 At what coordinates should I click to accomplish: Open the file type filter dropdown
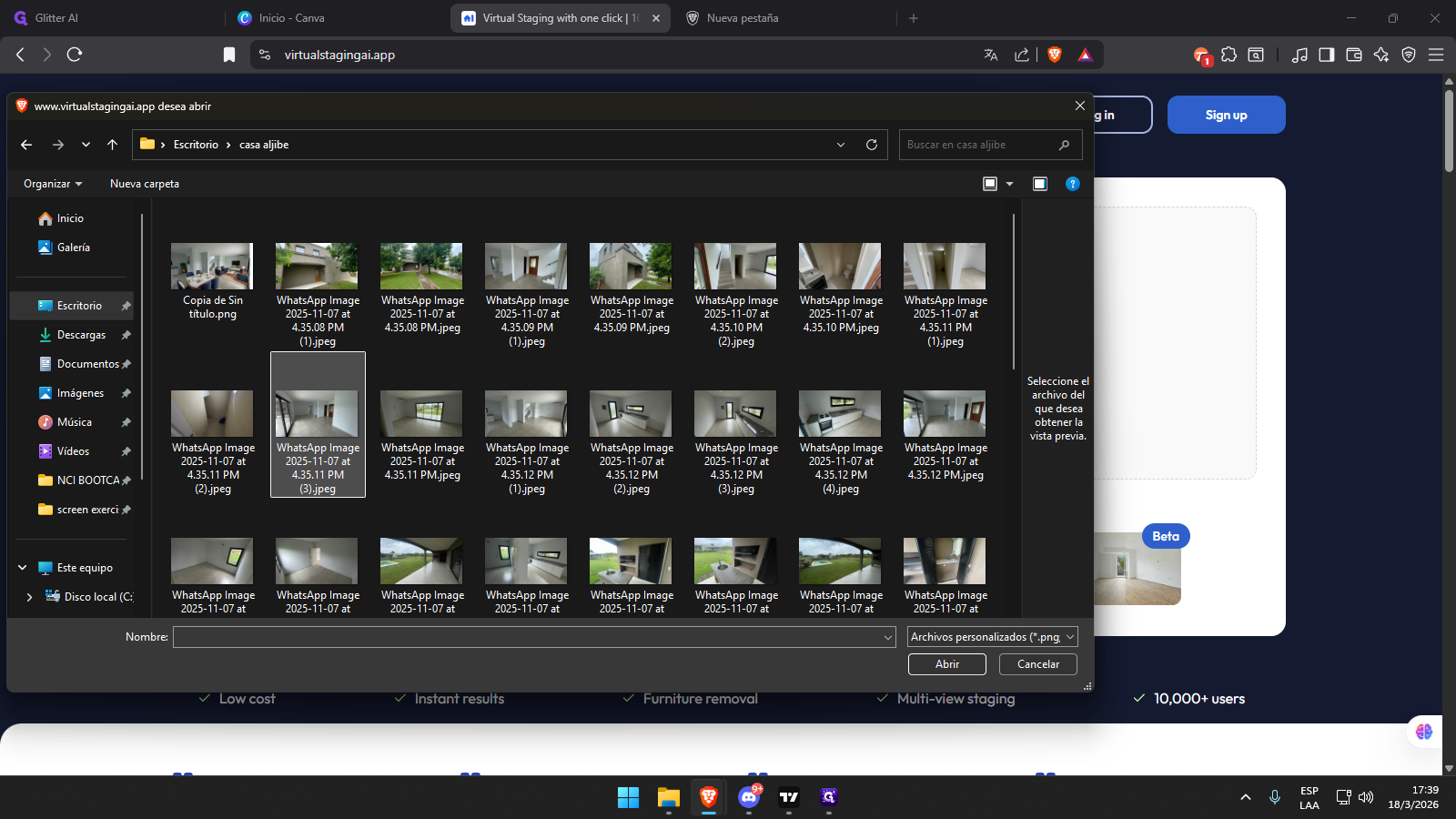coord(992,637)
